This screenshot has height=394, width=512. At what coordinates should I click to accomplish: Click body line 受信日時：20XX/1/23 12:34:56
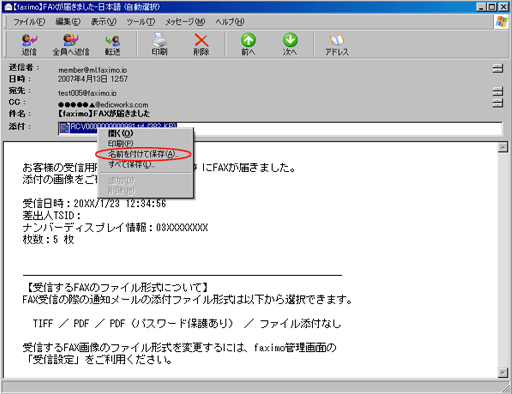point(94,203)
